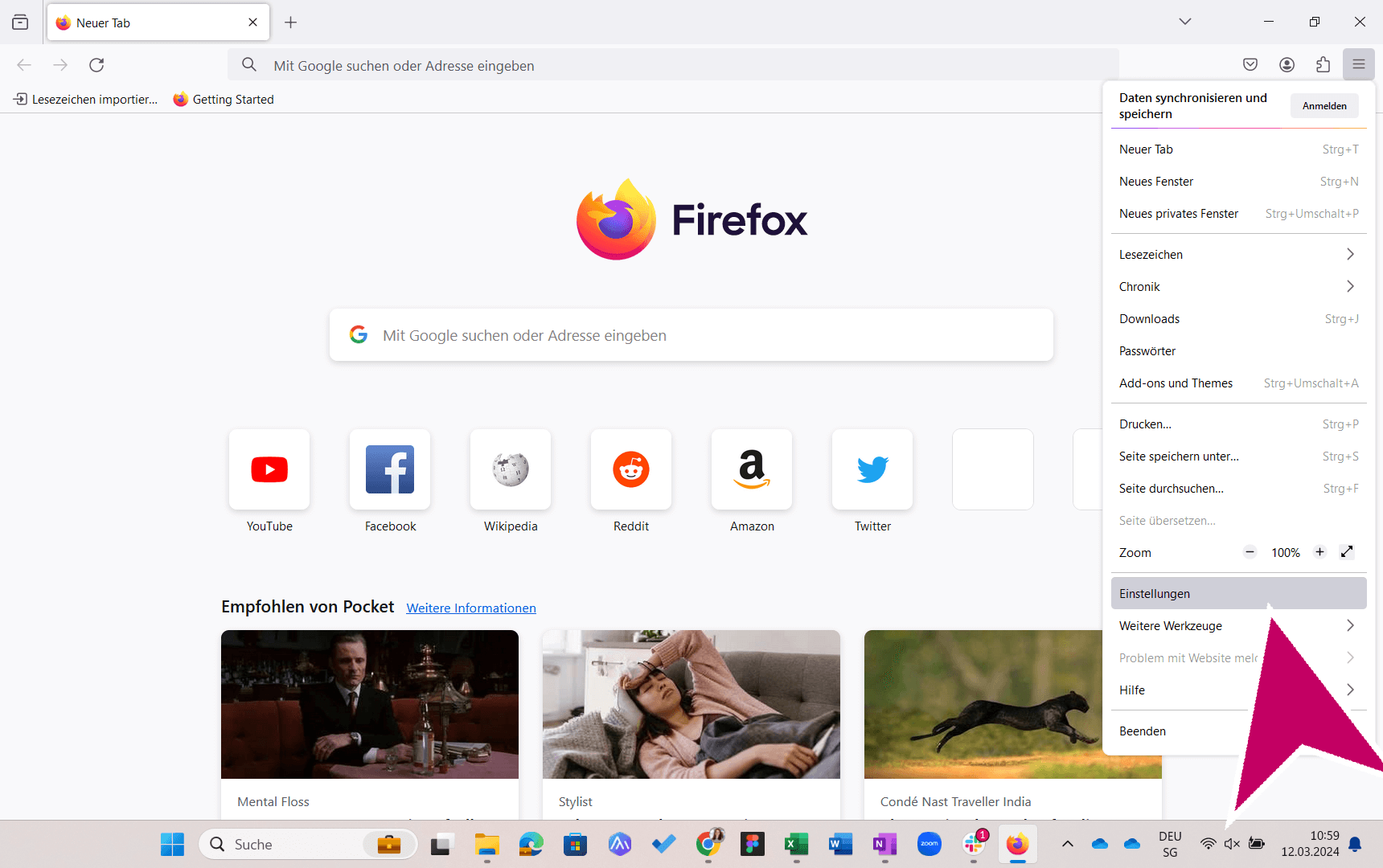Reset zoom by clicking 100%

(x=1285, y=553)
